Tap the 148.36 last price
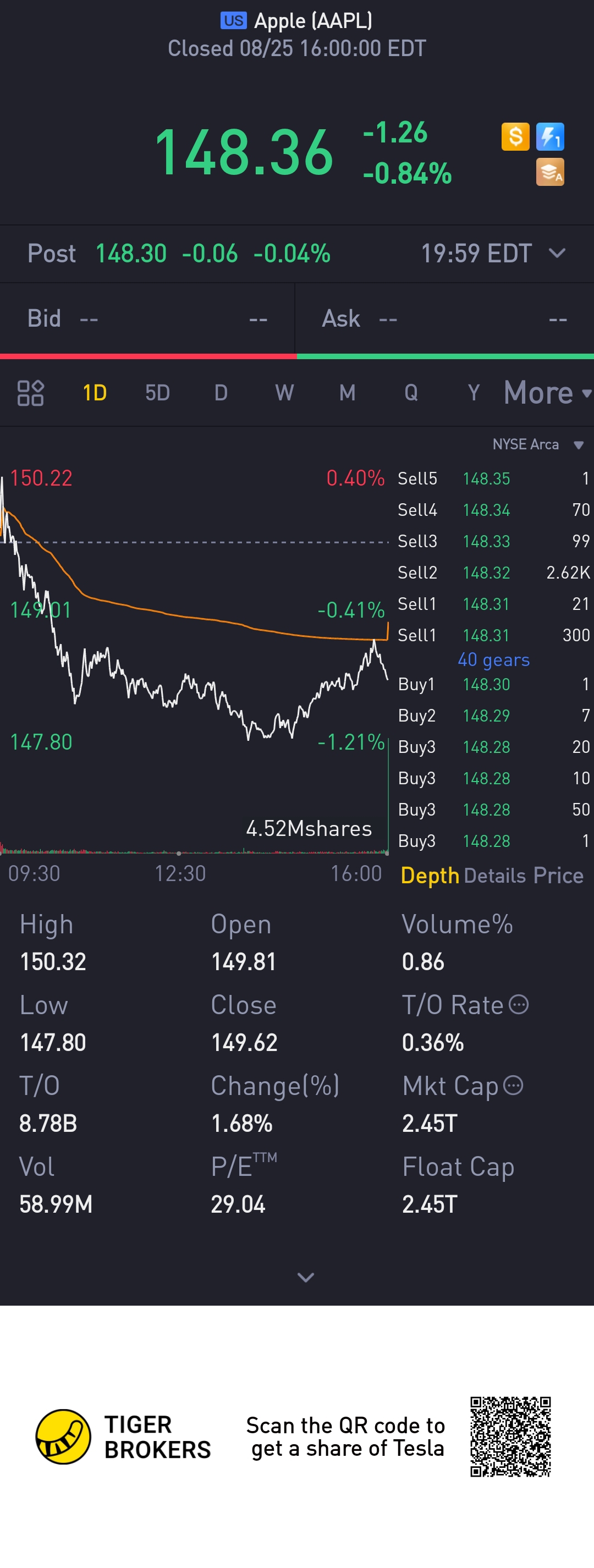The image size is (594, 1568). click(x=244, y=152)
